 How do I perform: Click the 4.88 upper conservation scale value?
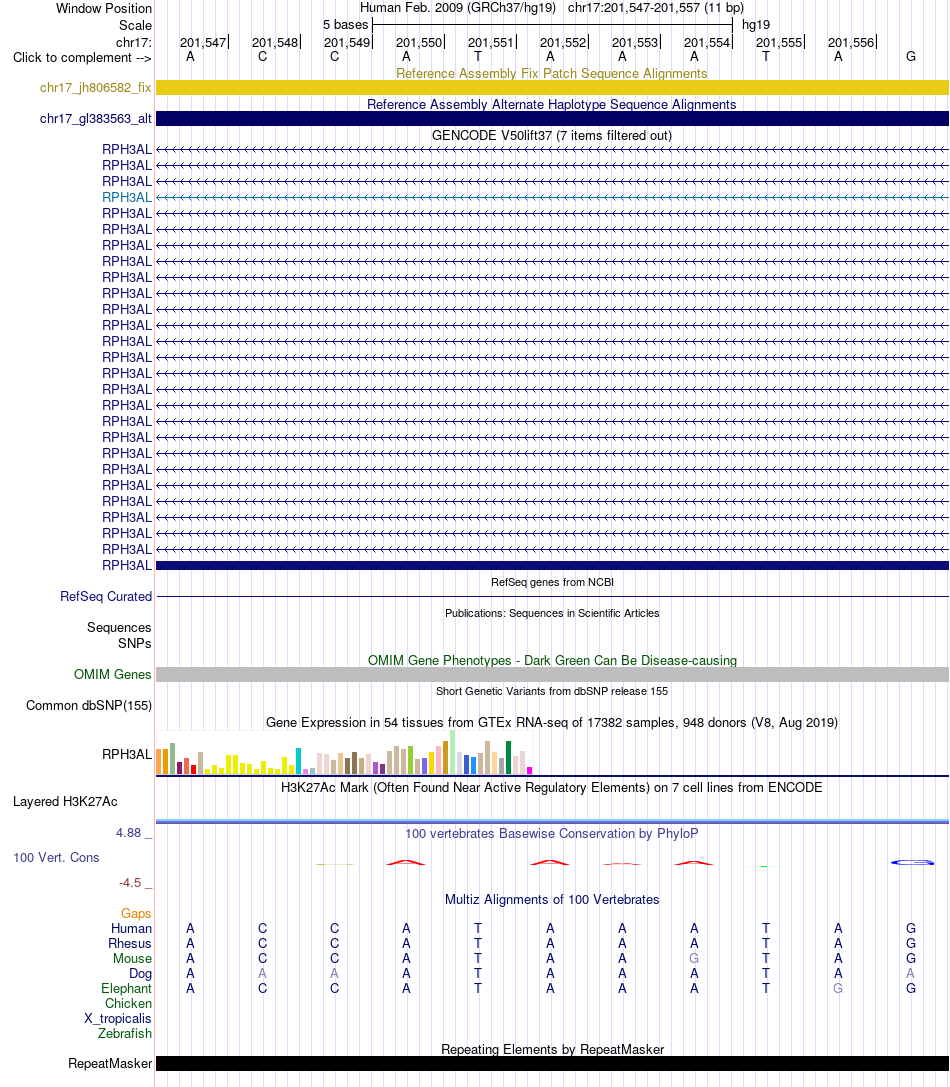coord(128,833)
